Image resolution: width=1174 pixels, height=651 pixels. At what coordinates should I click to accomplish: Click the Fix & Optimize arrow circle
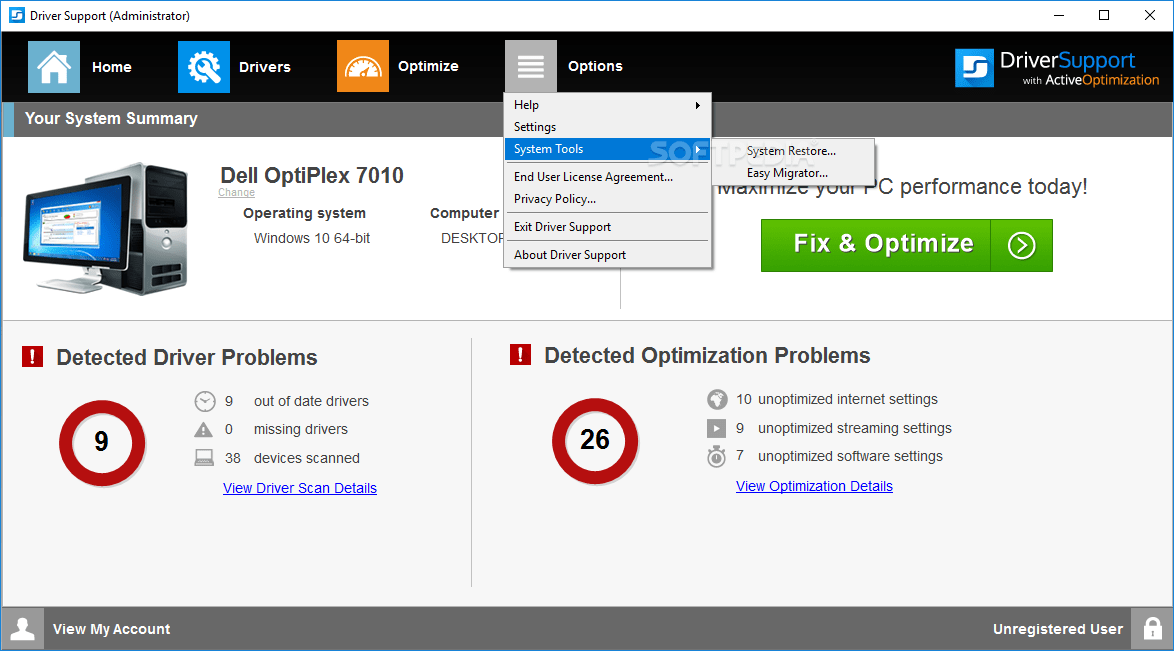click(x=1021, y=245)
